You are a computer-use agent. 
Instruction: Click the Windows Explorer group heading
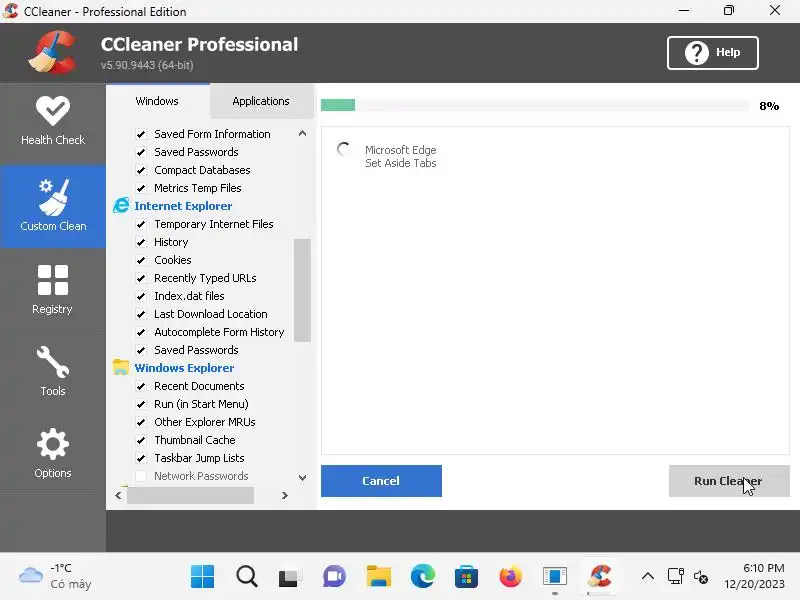pos(184,367)
